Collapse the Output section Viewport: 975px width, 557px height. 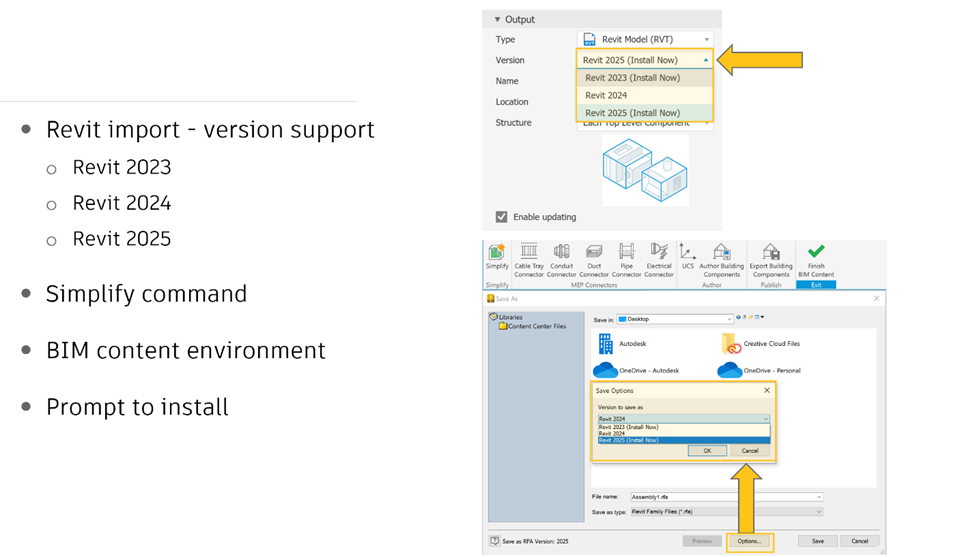[497, 19]
